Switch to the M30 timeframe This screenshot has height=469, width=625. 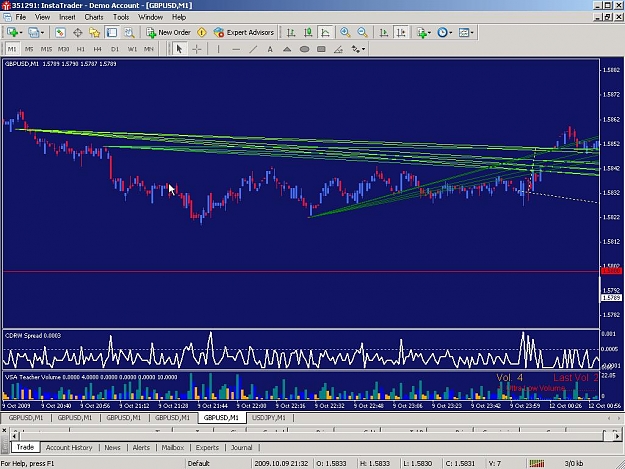(x=63, y=49)
